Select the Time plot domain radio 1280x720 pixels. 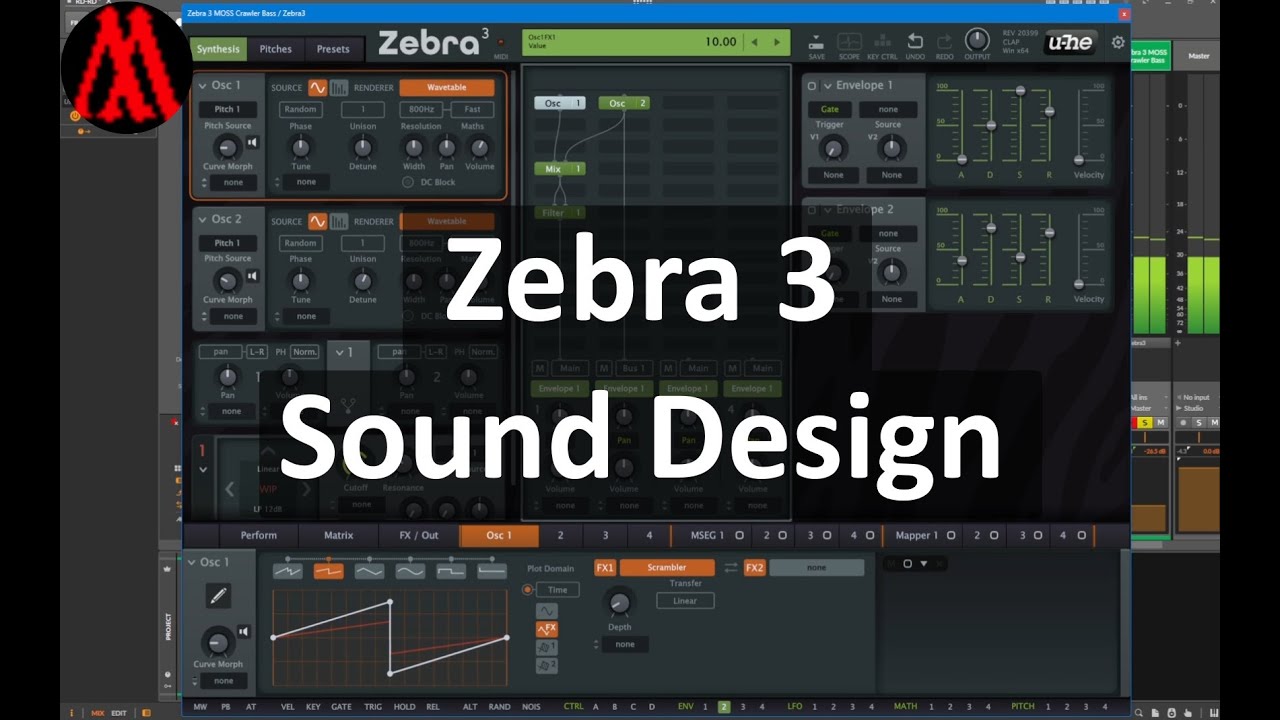pyautogui.click(x=528, y=590)
